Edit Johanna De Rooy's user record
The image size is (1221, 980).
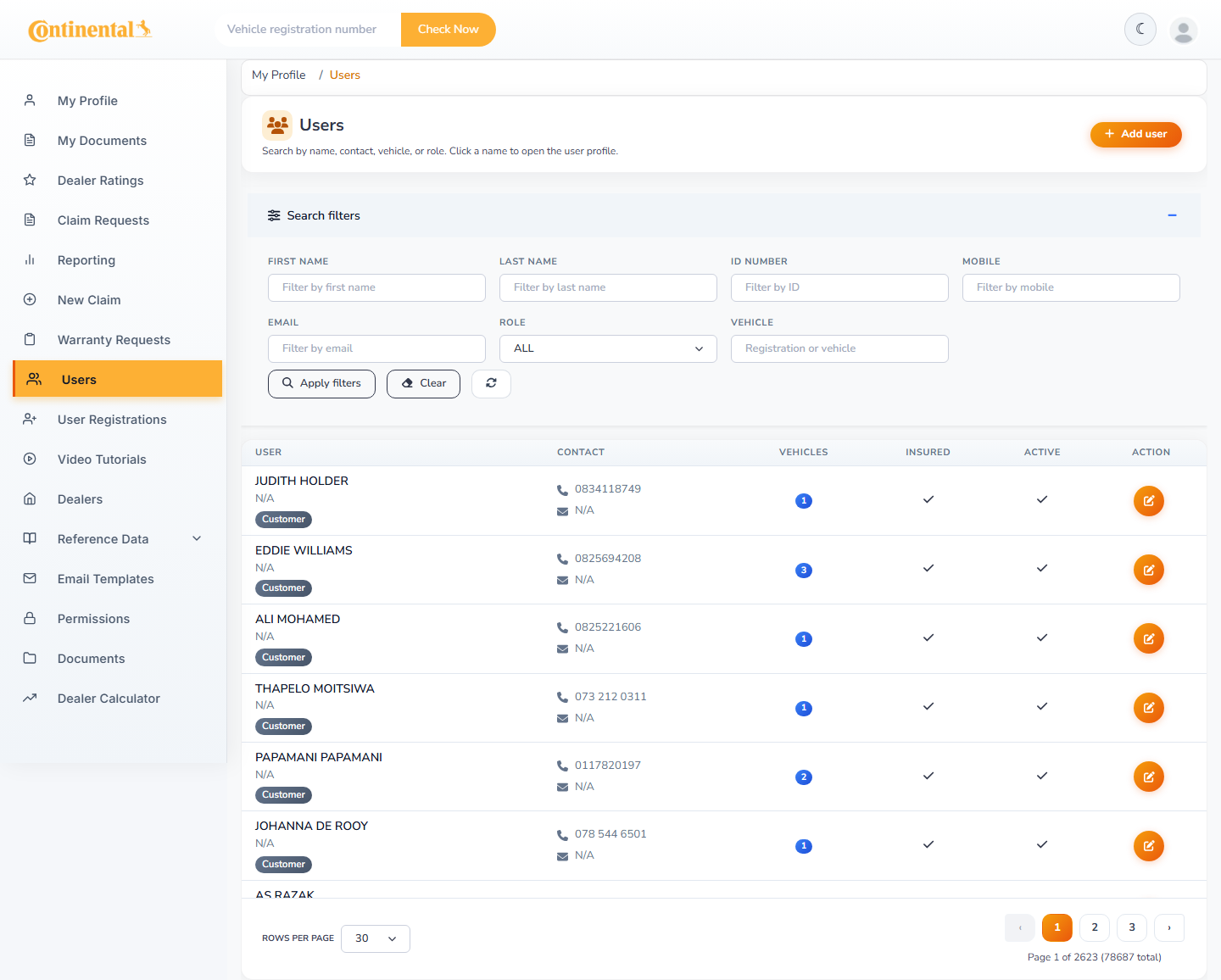tap(1148, 846)
